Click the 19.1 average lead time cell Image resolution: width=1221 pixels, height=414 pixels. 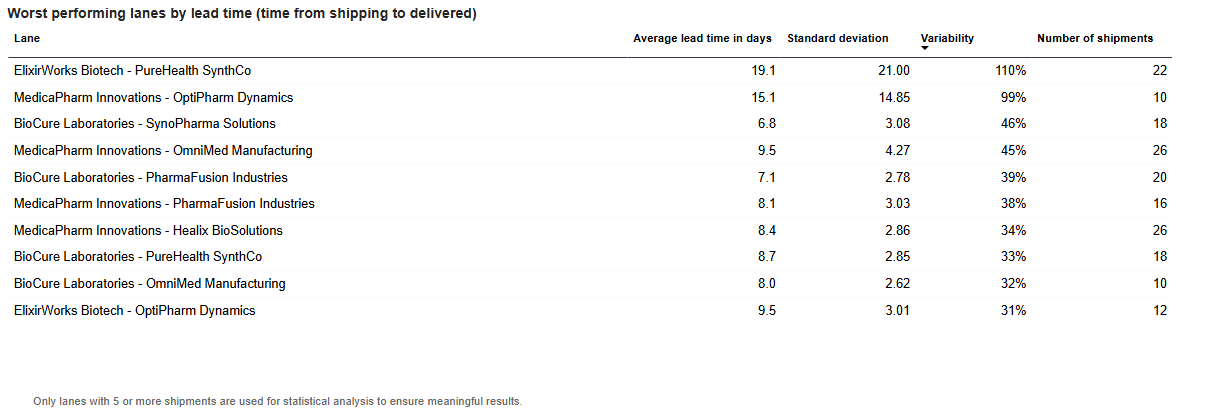point(764,71)
